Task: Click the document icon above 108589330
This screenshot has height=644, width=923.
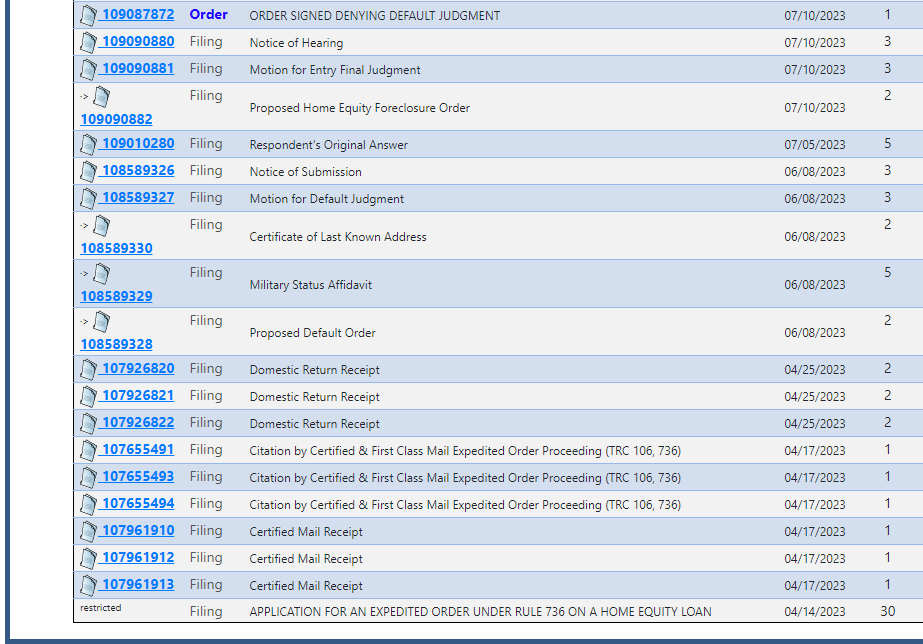Action: point(101,225)
